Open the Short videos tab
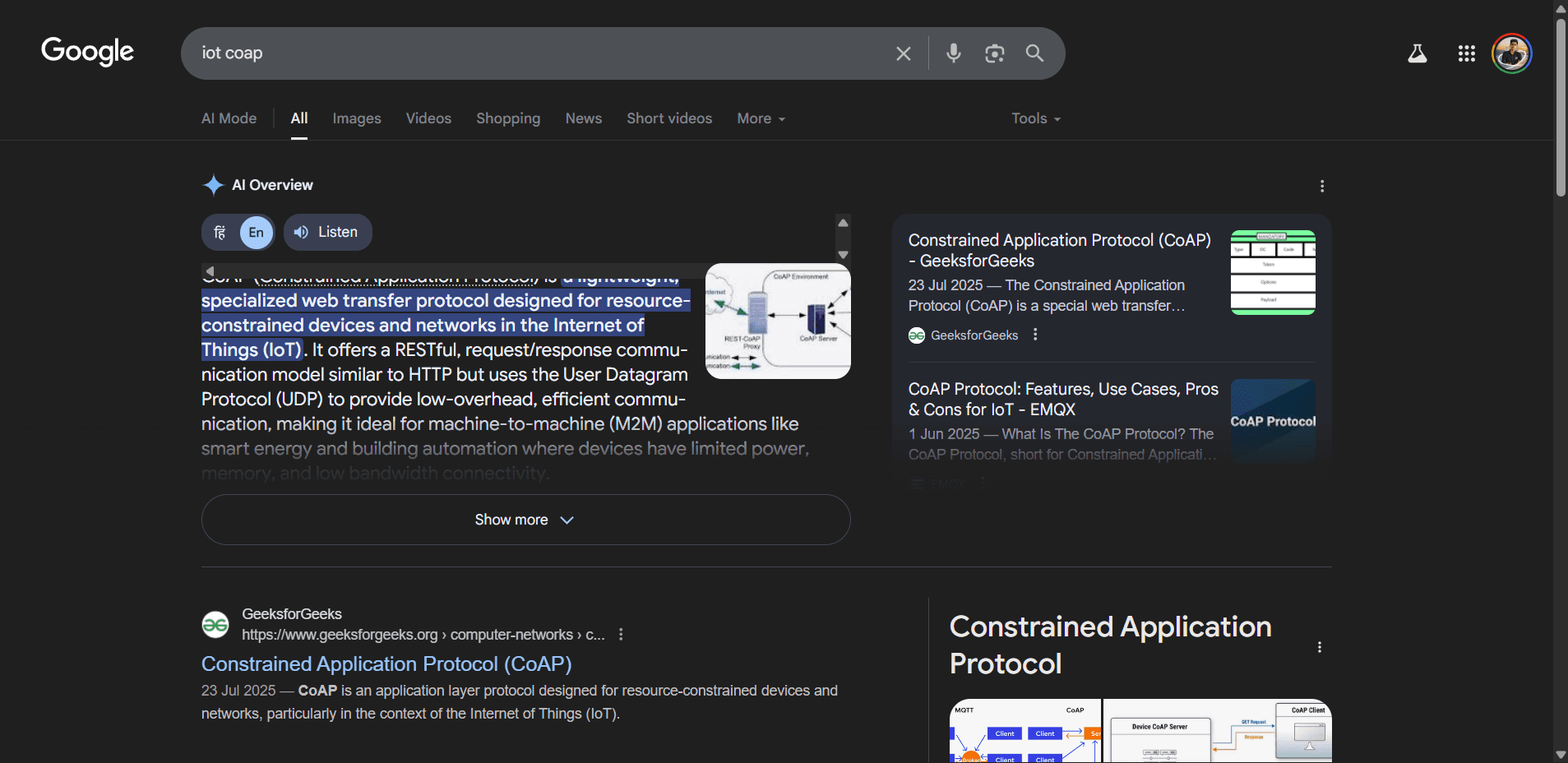 669,118
